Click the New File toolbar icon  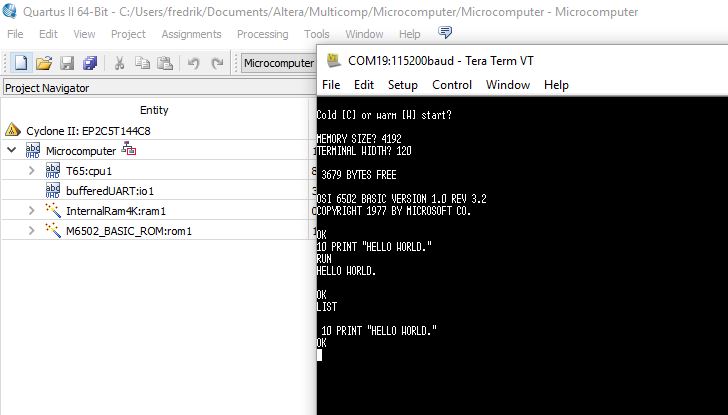(x=21, y=63)
